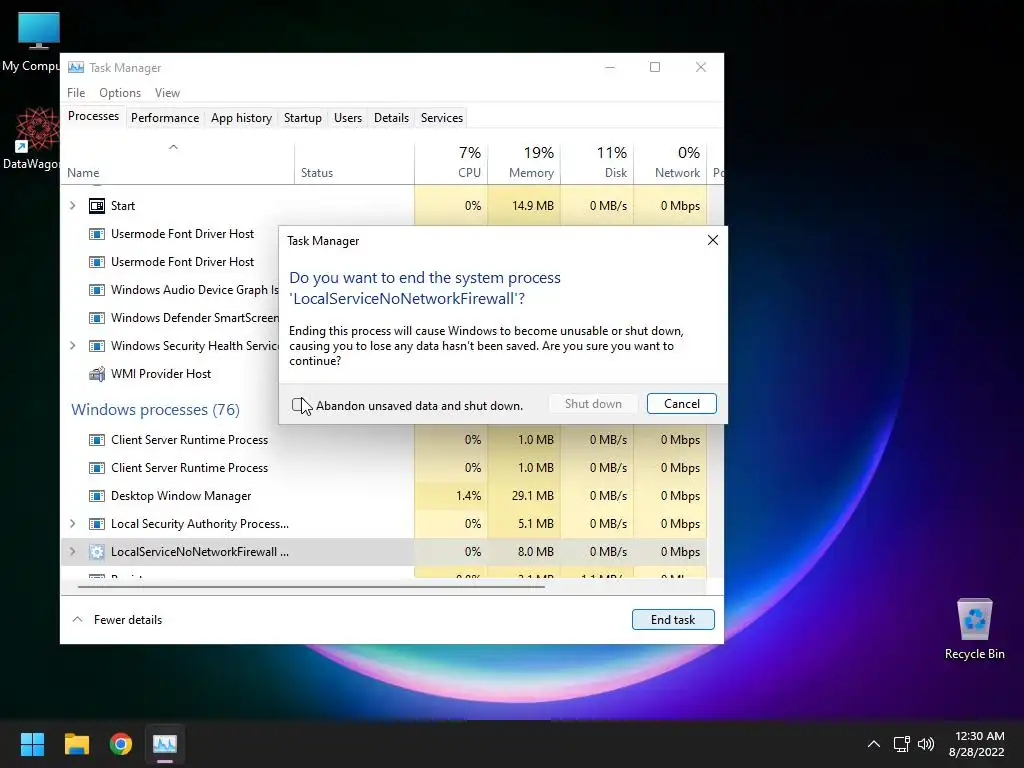Screen dimensions: 1024x768
Task: Click Desktop Window Manager process icon
Action: pos(97,496)
